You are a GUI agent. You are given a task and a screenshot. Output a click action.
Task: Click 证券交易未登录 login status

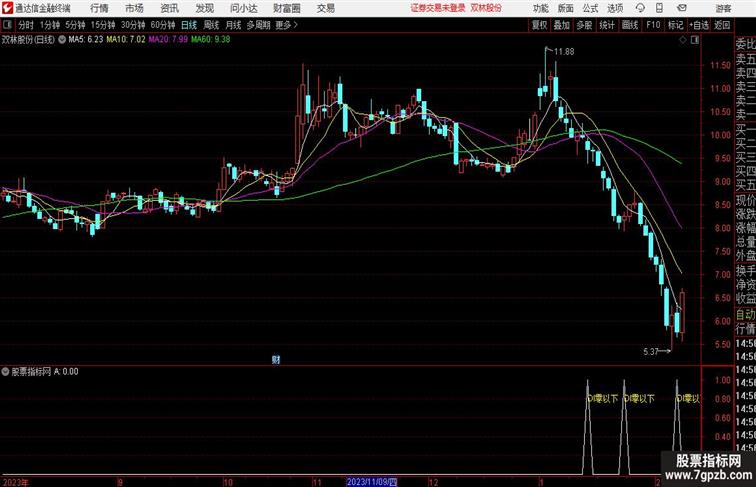438,8
